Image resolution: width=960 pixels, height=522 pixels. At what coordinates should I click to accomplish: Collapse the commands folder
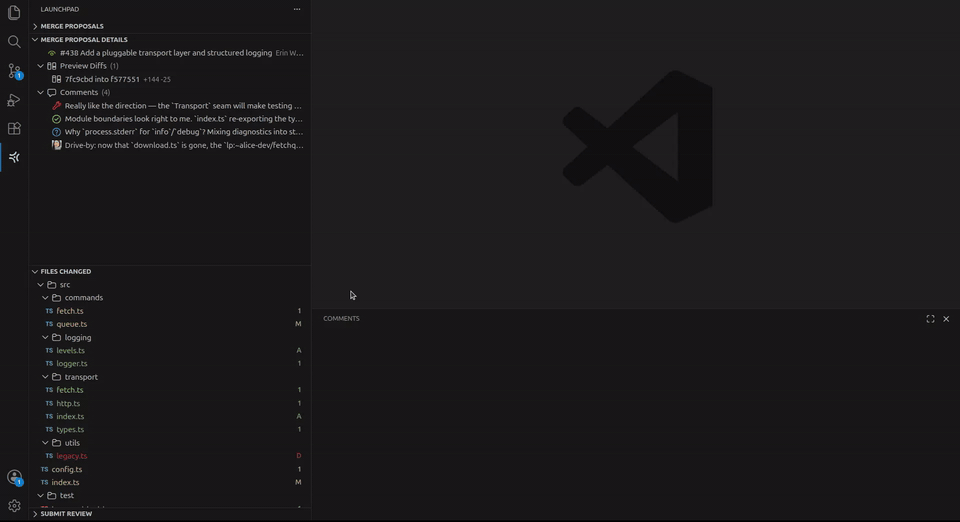45,298
